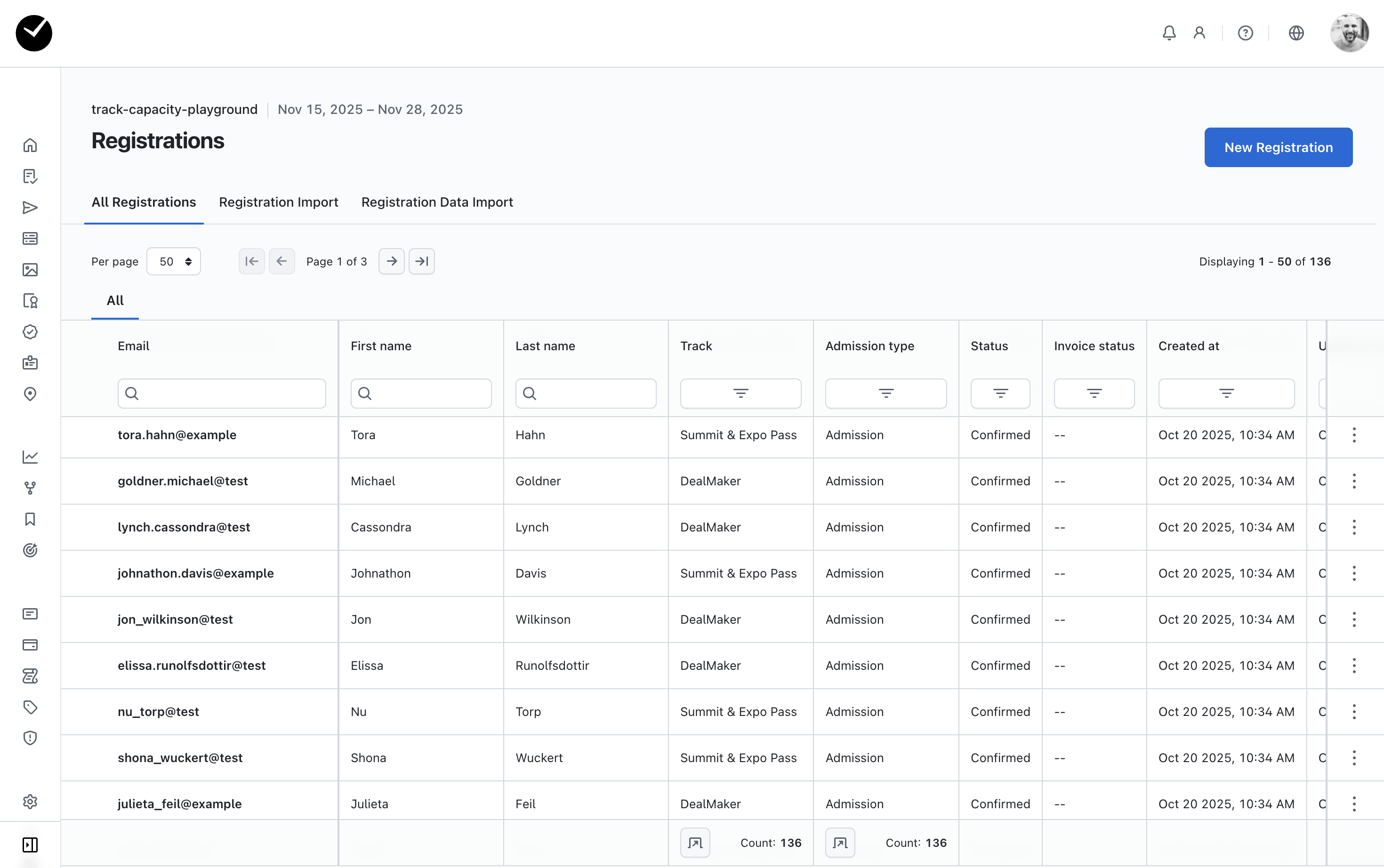
Task: Open the analytics chart sidebar icon
Action: pyautogui.click(x=30, y=457)
